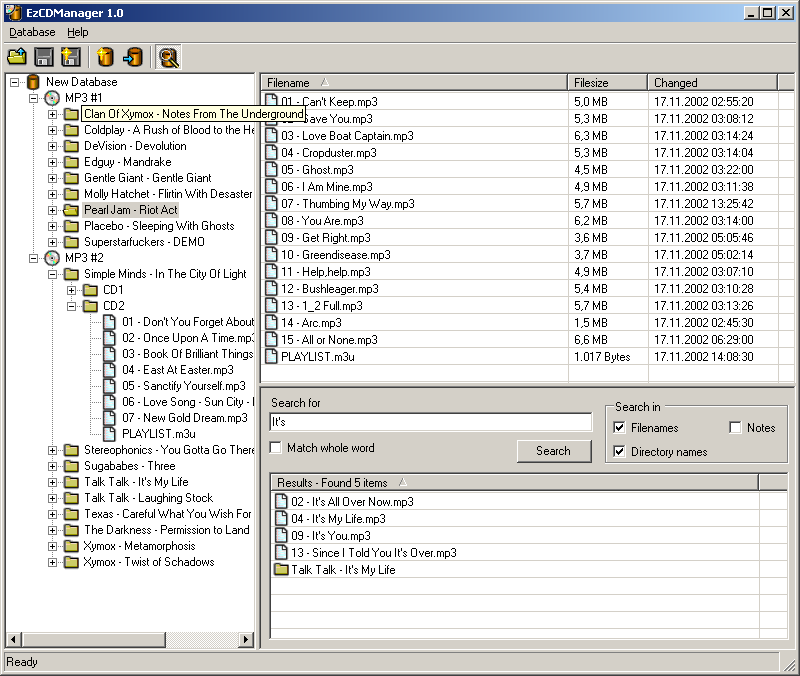Viewport: 800px width, 676px height.
Task: Click file icon of PLAYLIST.m3u in file list
Action: (271, 357)
